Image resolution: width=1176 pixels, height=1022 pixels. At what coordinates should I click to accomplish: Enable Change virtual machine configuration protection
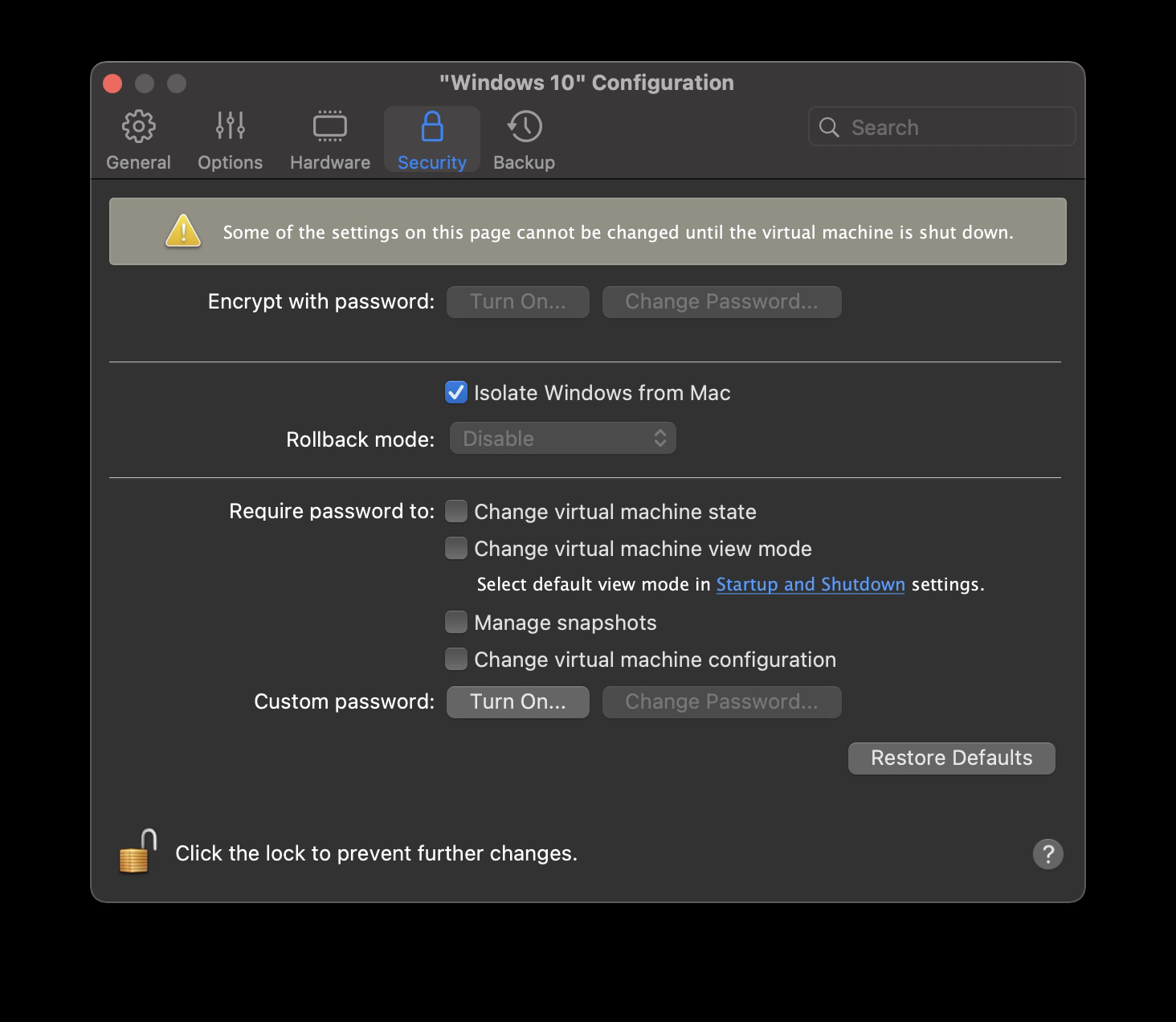tap(455, 659)
